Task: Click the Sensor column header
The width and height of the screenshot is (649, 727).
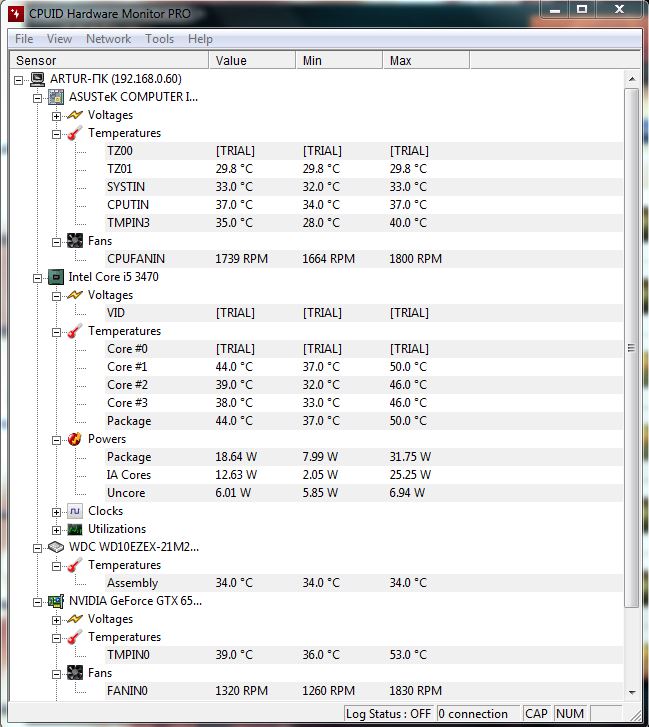Action: coord(109,61)
